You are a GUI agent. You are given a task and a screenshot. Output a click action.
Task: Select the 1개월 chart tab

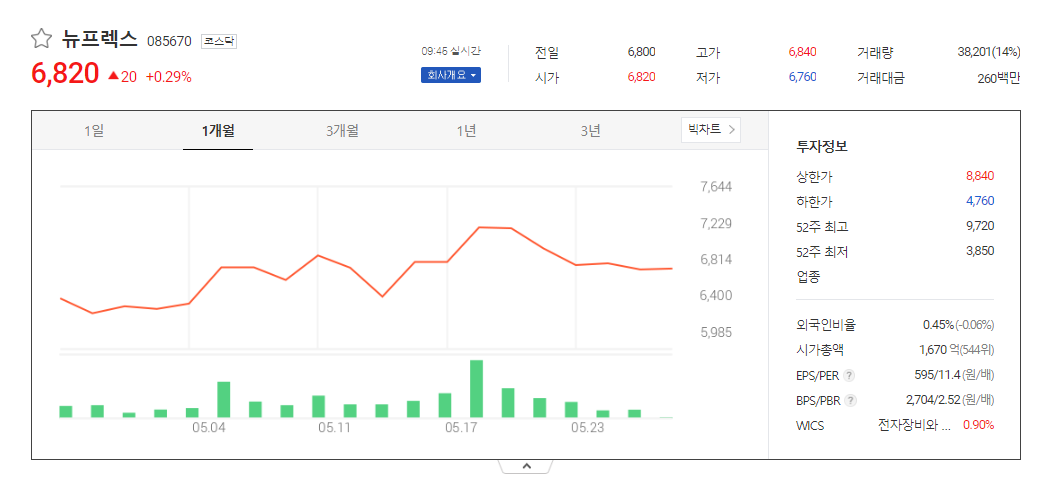click(218, 131)
